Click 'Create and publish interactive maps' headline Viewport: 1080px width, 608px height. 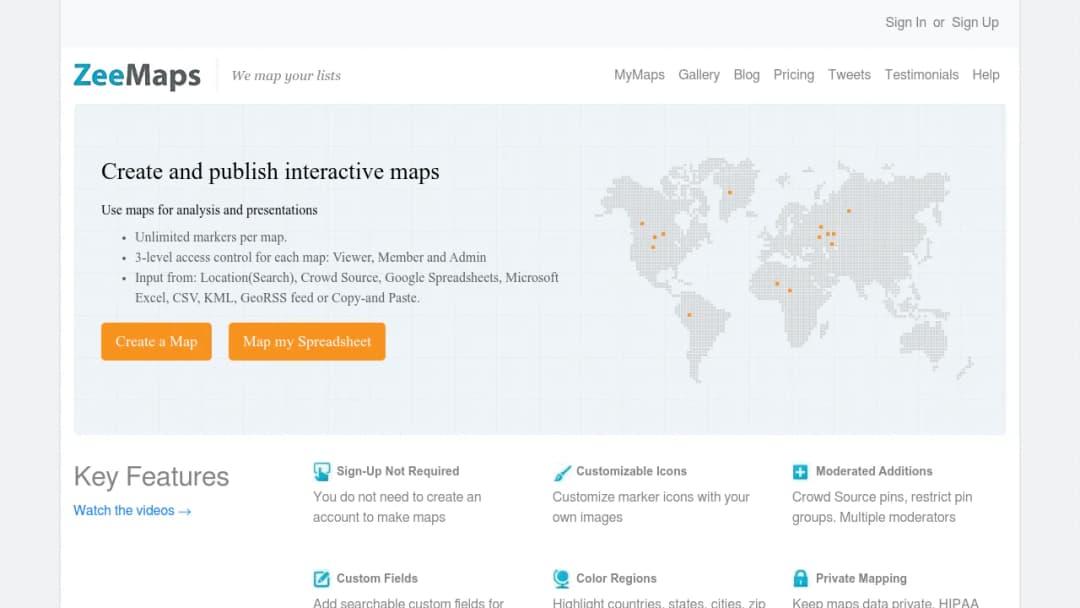point(270,171)
